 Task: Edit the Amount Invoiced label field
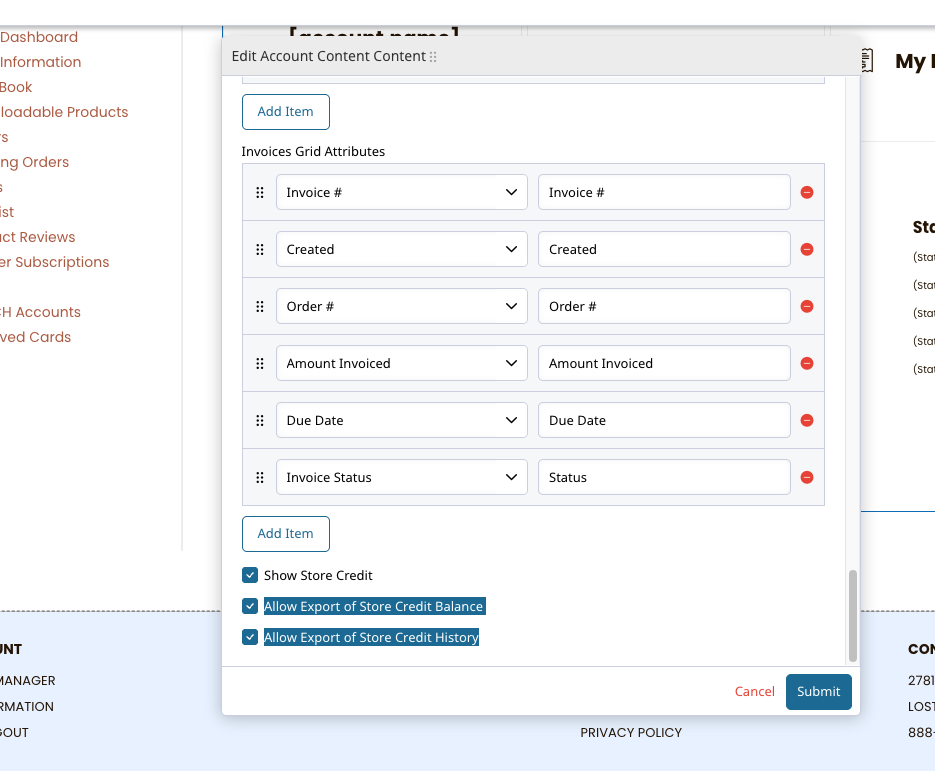(x=664, y=363)
